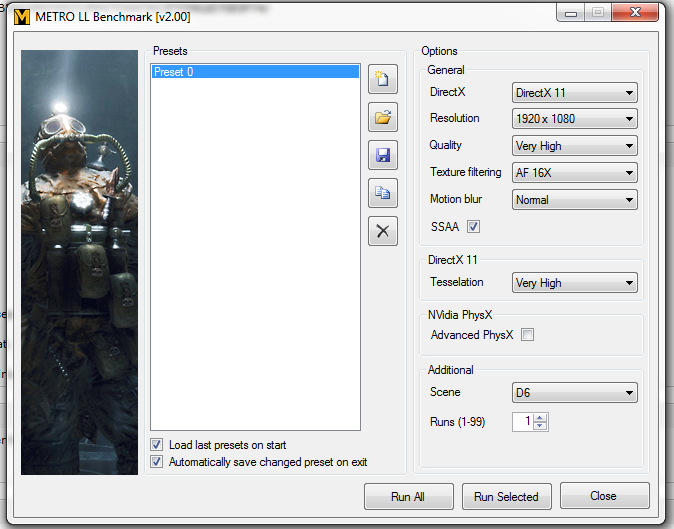Open a preset file with folder icon
The image size is (674, 529).
383,117
